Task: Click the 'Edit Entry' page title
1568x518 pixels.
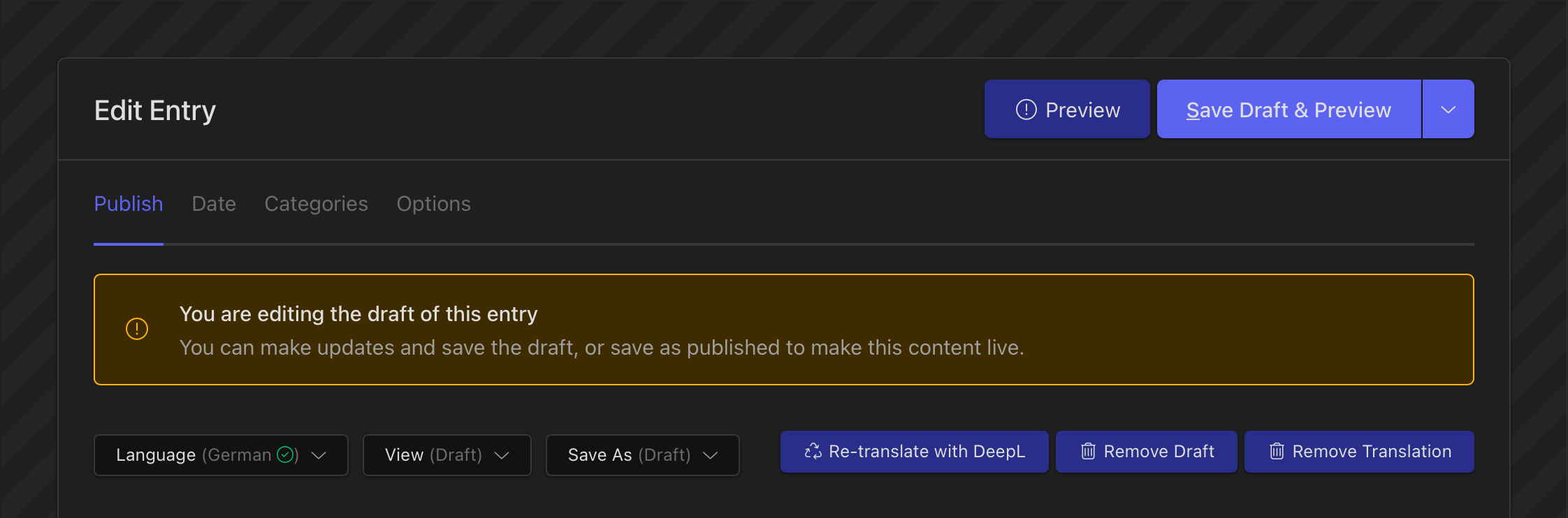Action: tap(155, 110)
